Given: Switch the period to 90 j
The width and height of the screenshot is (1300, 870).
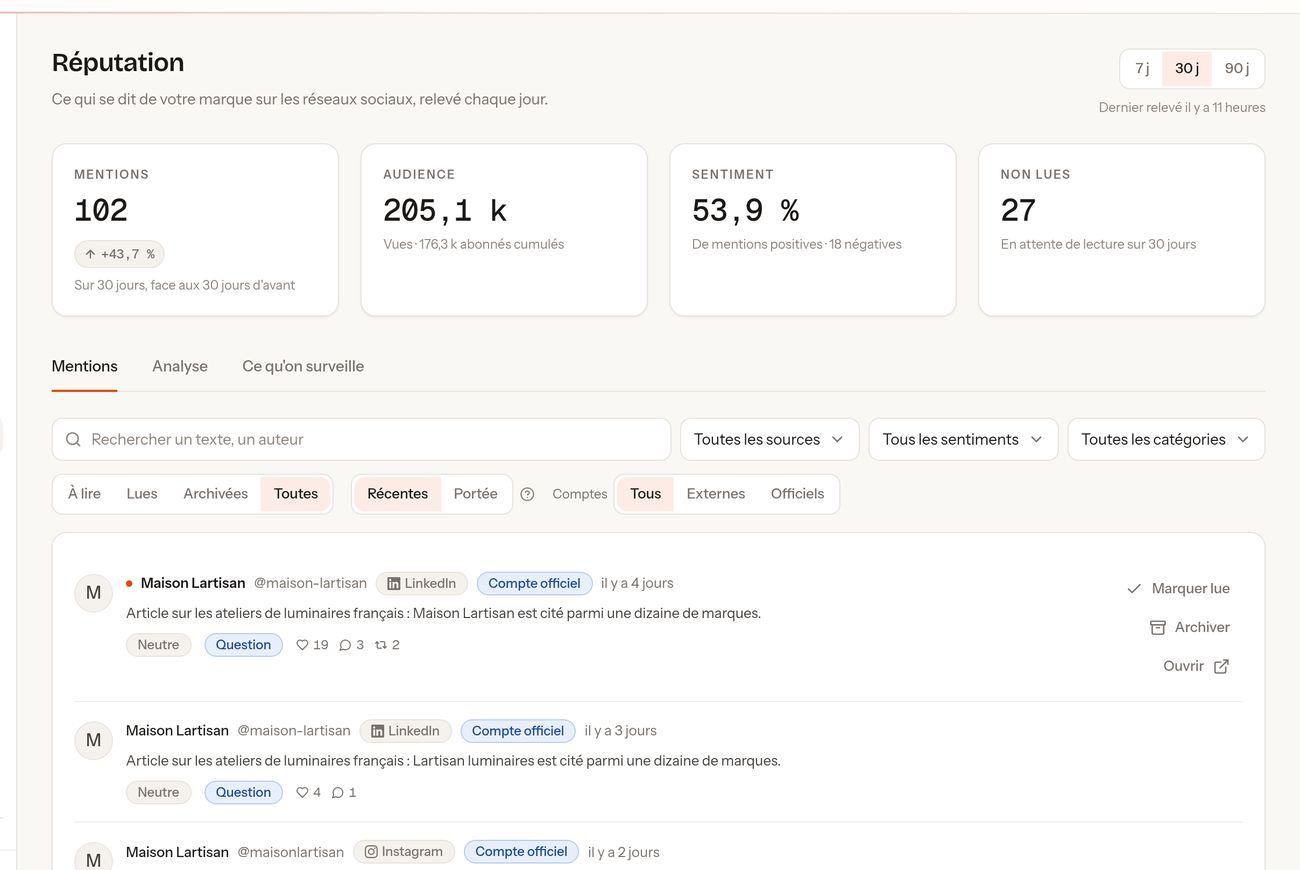Looking at the screenshot, I should [1237, 69].
